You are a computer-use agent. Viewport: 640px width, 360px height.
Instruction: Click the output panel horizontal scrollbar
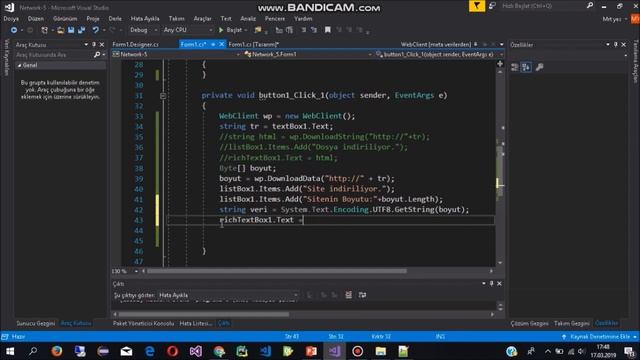203,314
